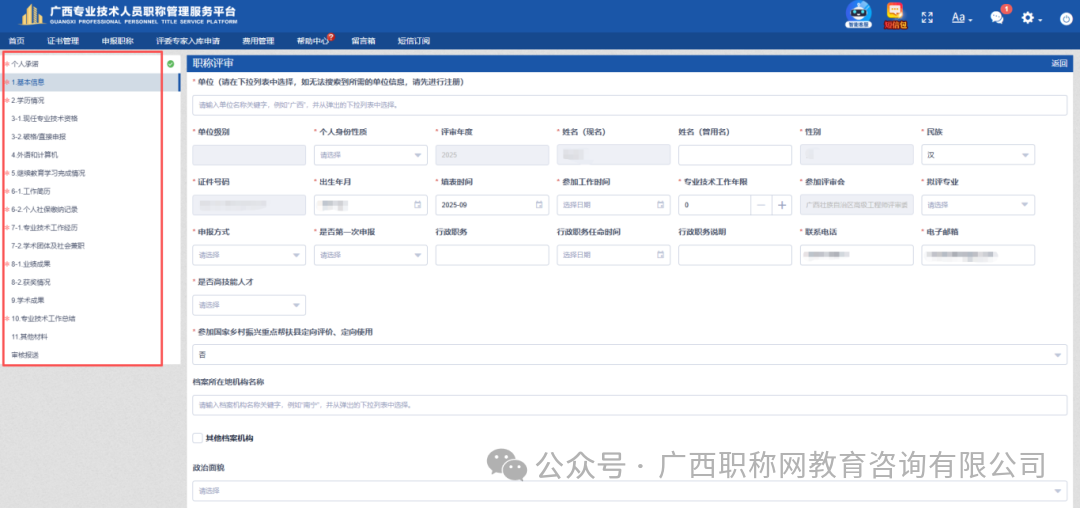The image size is (1080, 508).
Task: Decrease 专业技术工作年限 with minus button
Action: pos(761,205)
